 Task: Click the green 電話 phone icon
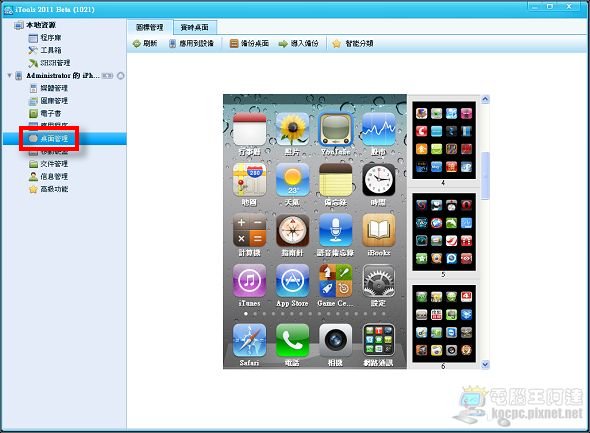point(292,340)
